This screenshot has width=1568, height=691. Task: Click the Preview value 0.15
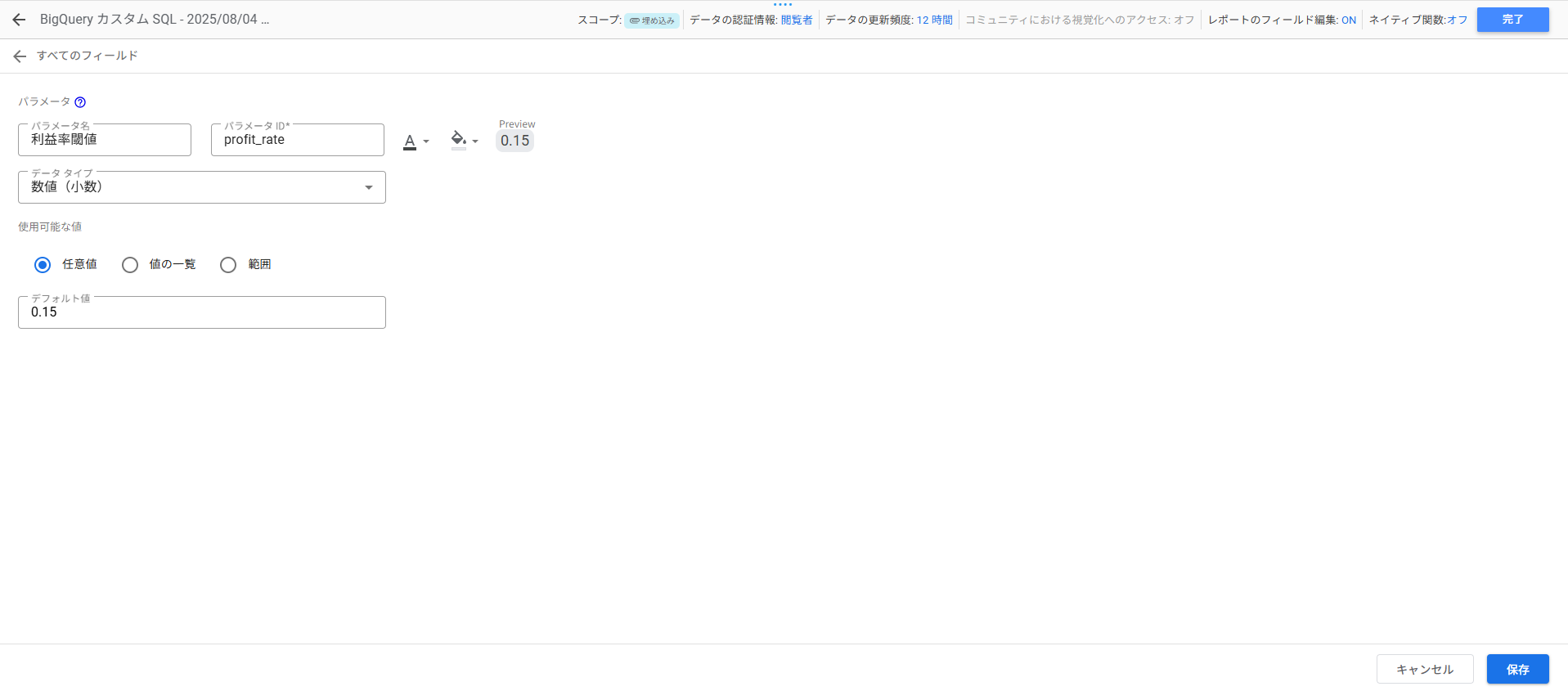point(515,141)
